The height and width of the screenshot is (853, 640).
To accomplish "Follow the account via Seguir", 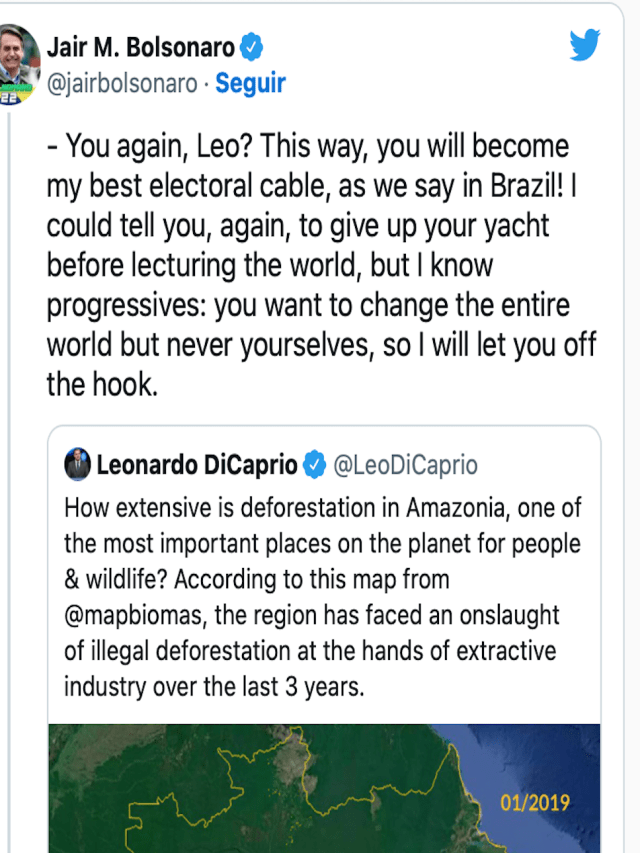I will [250, 84].
